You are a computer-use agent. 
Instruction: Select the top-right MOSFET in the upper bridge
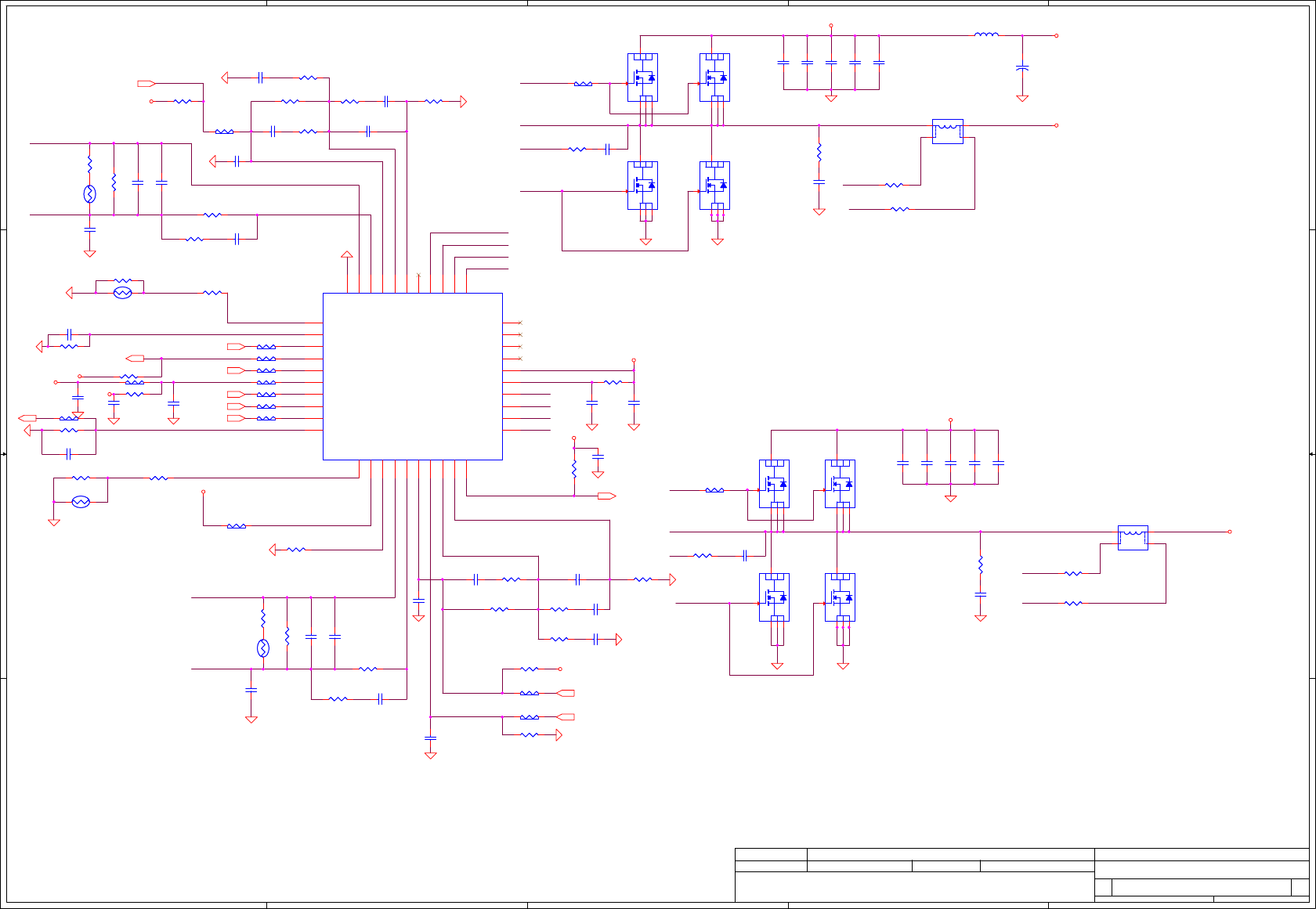tap(714, 78)
